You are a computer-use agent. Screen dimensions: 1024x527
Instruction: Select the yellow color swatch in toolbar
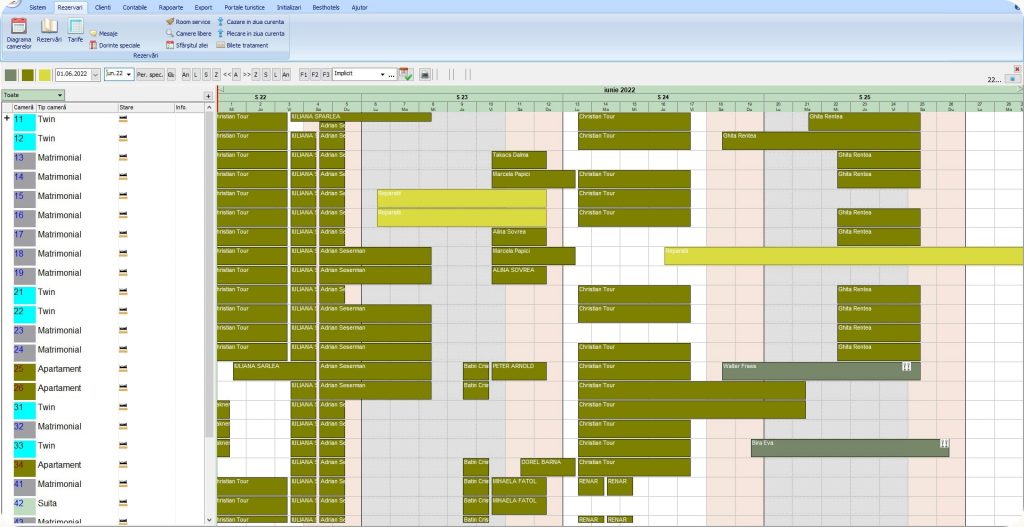(x=45, y=74)
